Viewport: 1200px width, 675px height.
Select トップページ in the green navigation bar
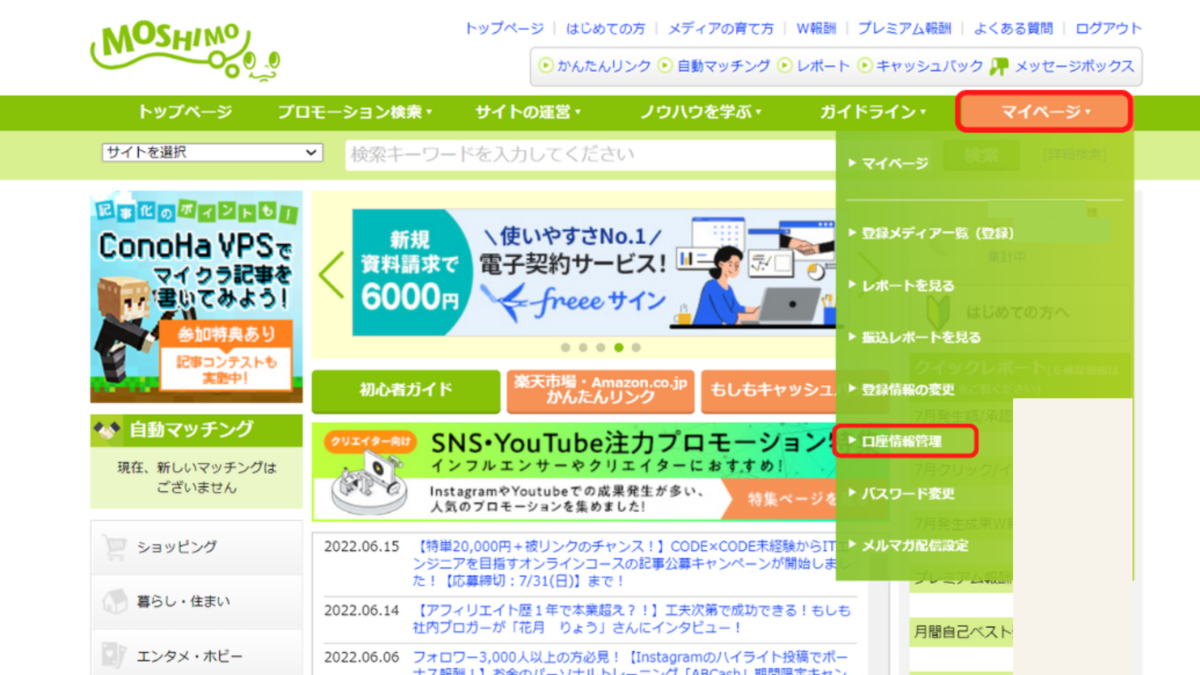[185, 112]
